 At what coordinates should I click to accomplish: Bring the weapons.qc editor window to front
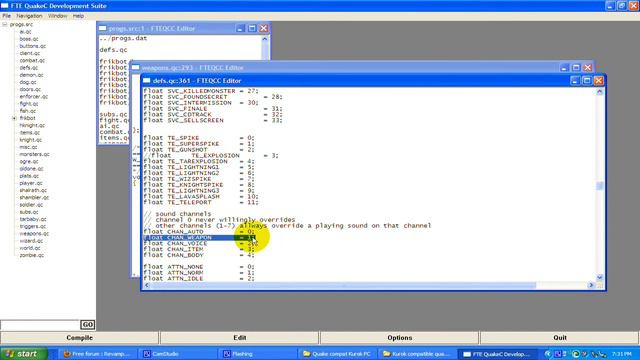click(x=347, y=68)
